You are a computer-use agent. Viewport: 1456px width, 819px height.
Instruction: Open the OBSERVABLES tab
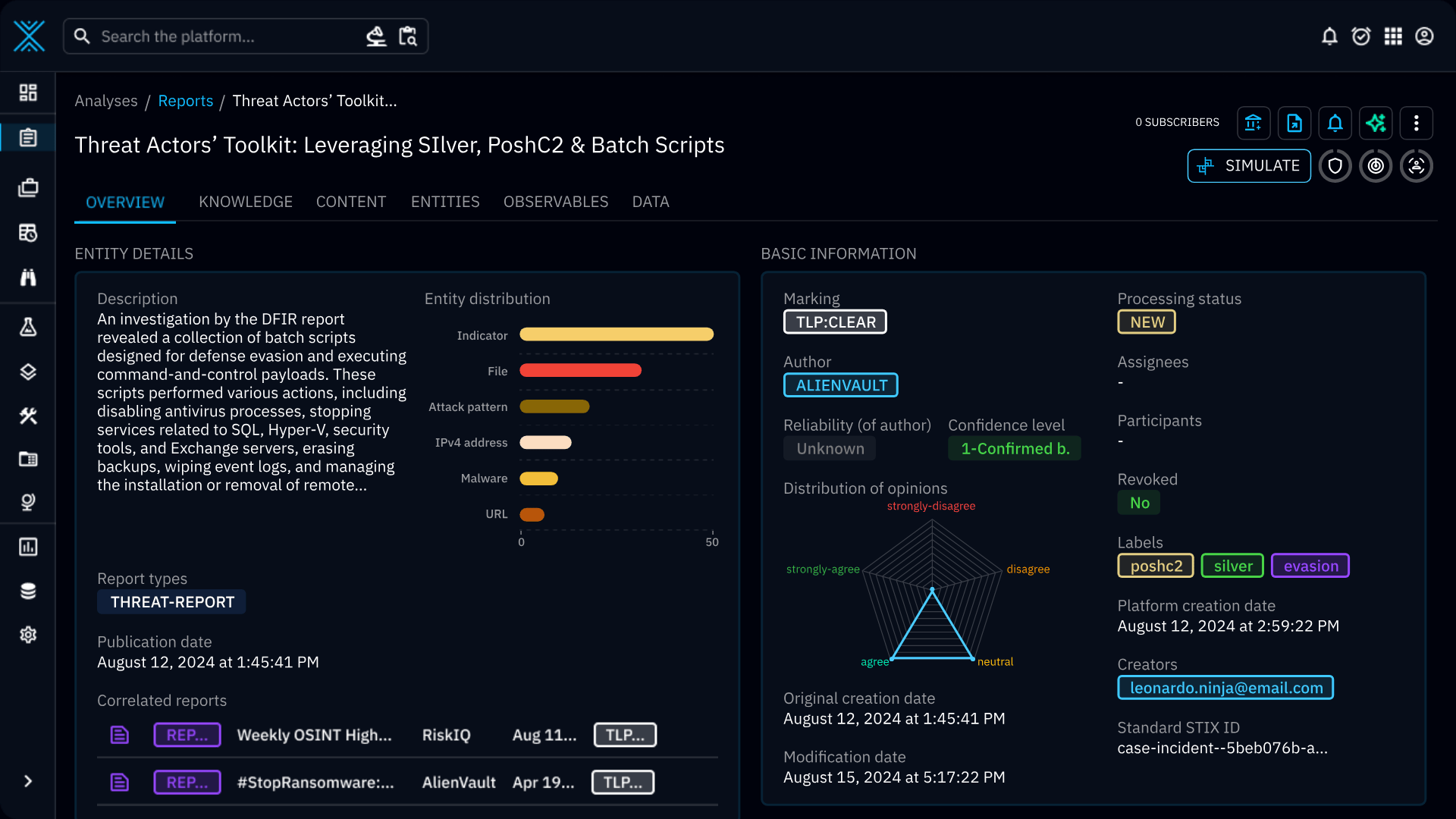pyautogui.click(x=556, y=202)
